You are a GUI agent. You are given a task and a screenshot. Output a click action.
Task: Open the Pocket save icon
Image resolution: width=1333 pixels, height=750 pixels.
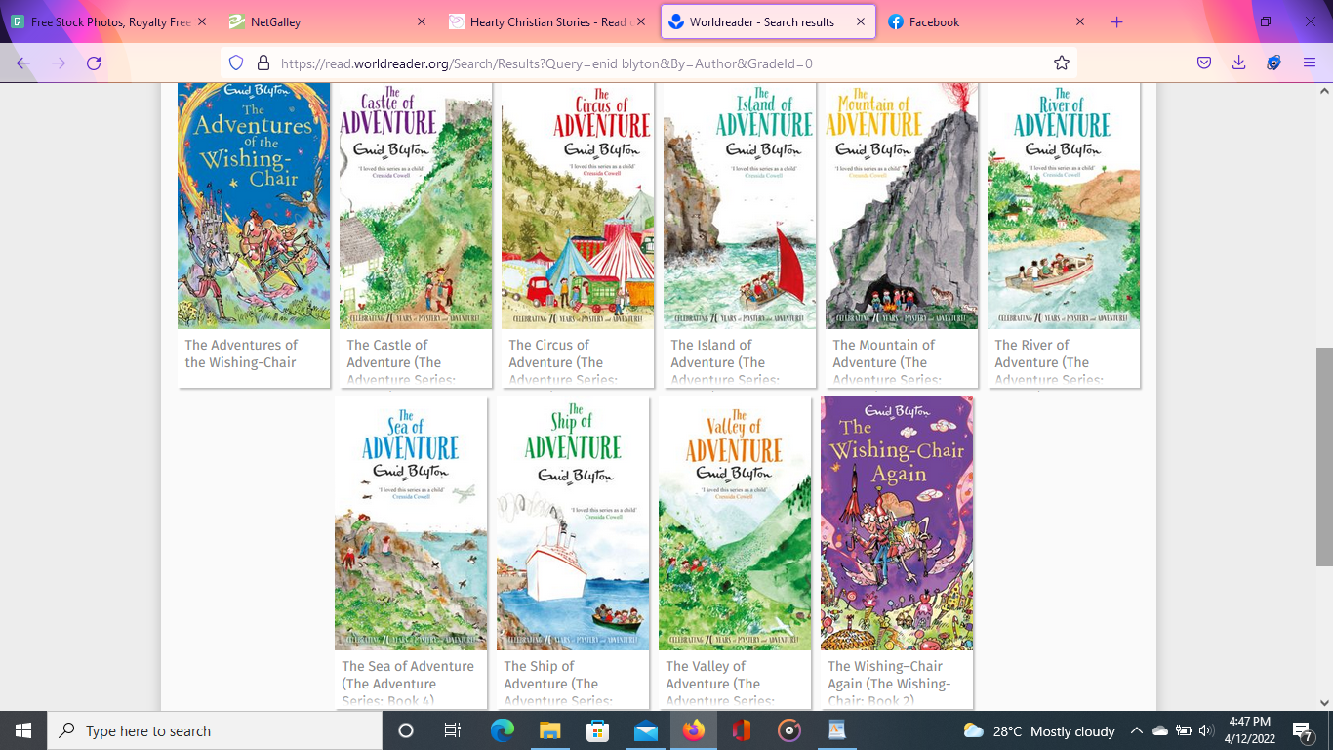pos(1204,63)
